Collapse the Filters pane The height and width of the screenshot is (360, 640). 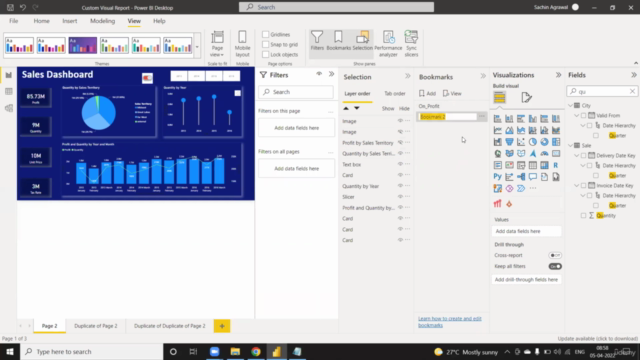[331, 74]
